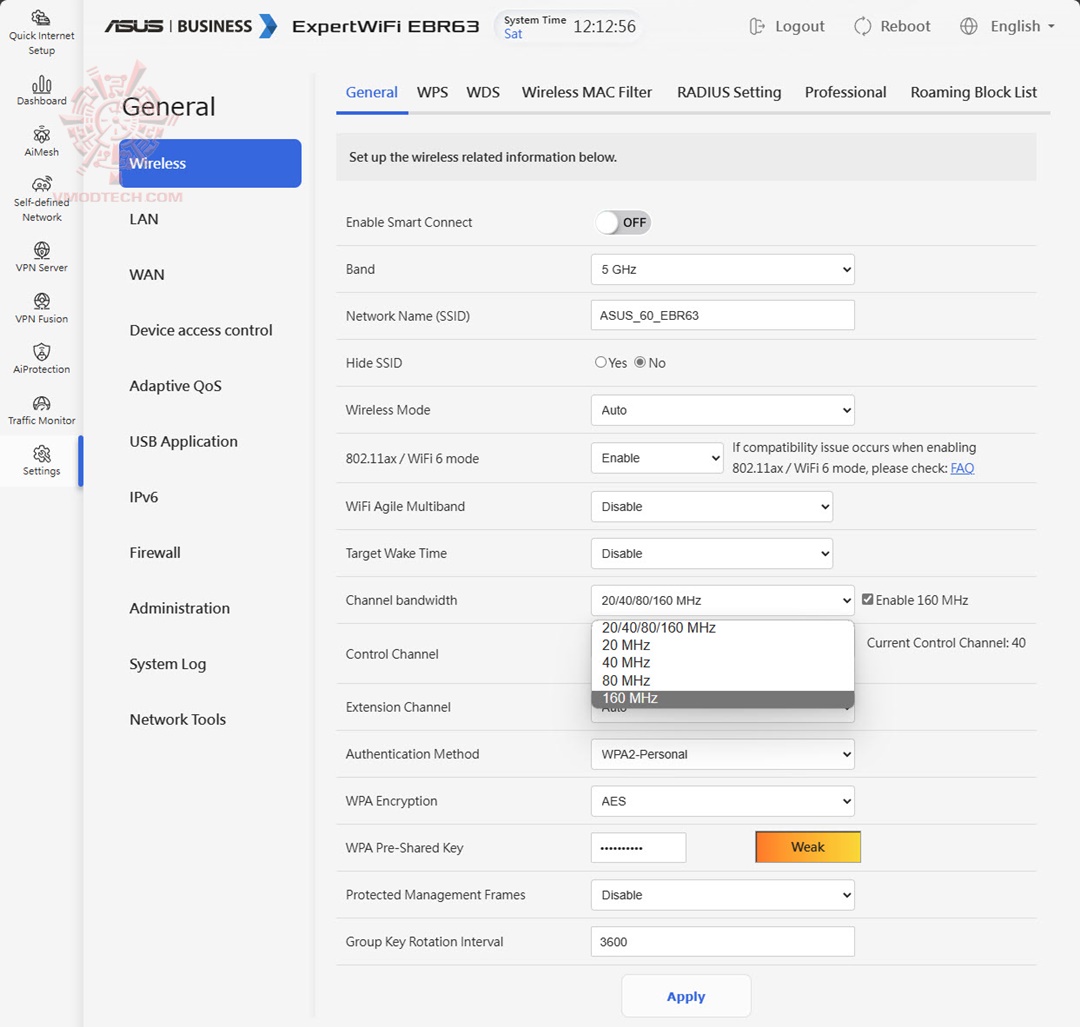
Task: Open 802.11ax WiFi 6 mode dropdown
Action: 657,458
